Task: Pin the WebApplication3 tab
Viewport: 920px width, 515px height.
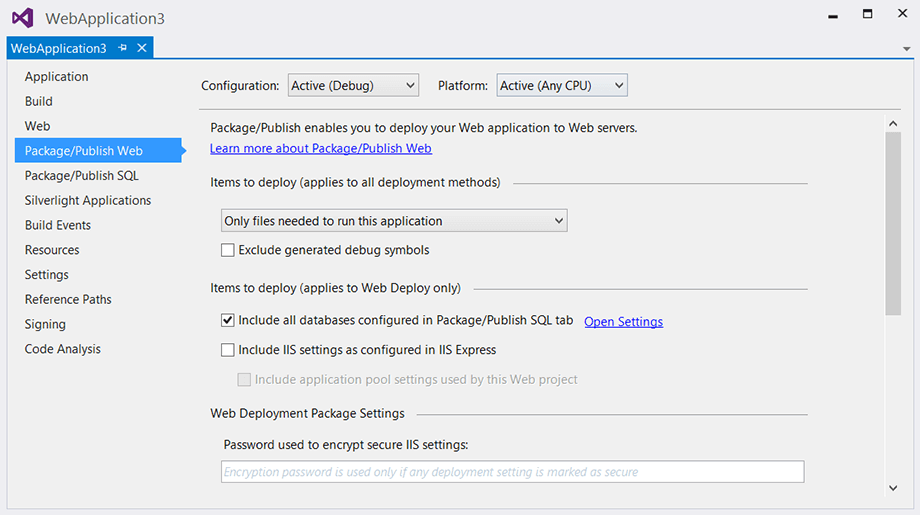Action: [122, 48]
